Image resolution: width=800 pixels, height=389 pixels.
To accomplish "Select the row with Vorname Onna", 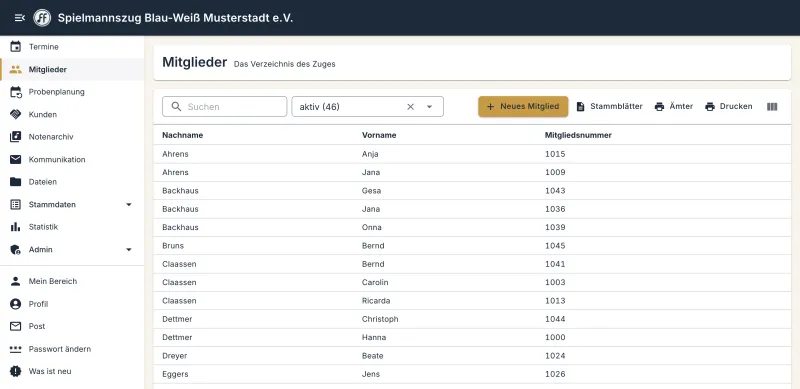I will click(472, 227).
